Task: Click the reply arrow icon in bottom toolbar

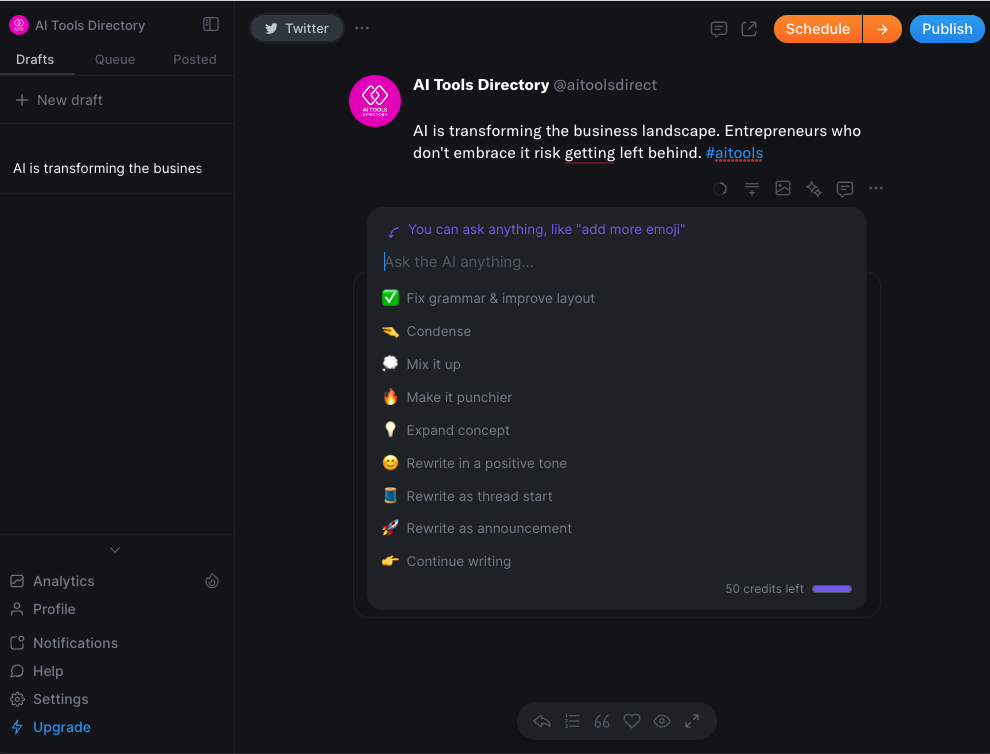Action: click(x=541, y=721)
